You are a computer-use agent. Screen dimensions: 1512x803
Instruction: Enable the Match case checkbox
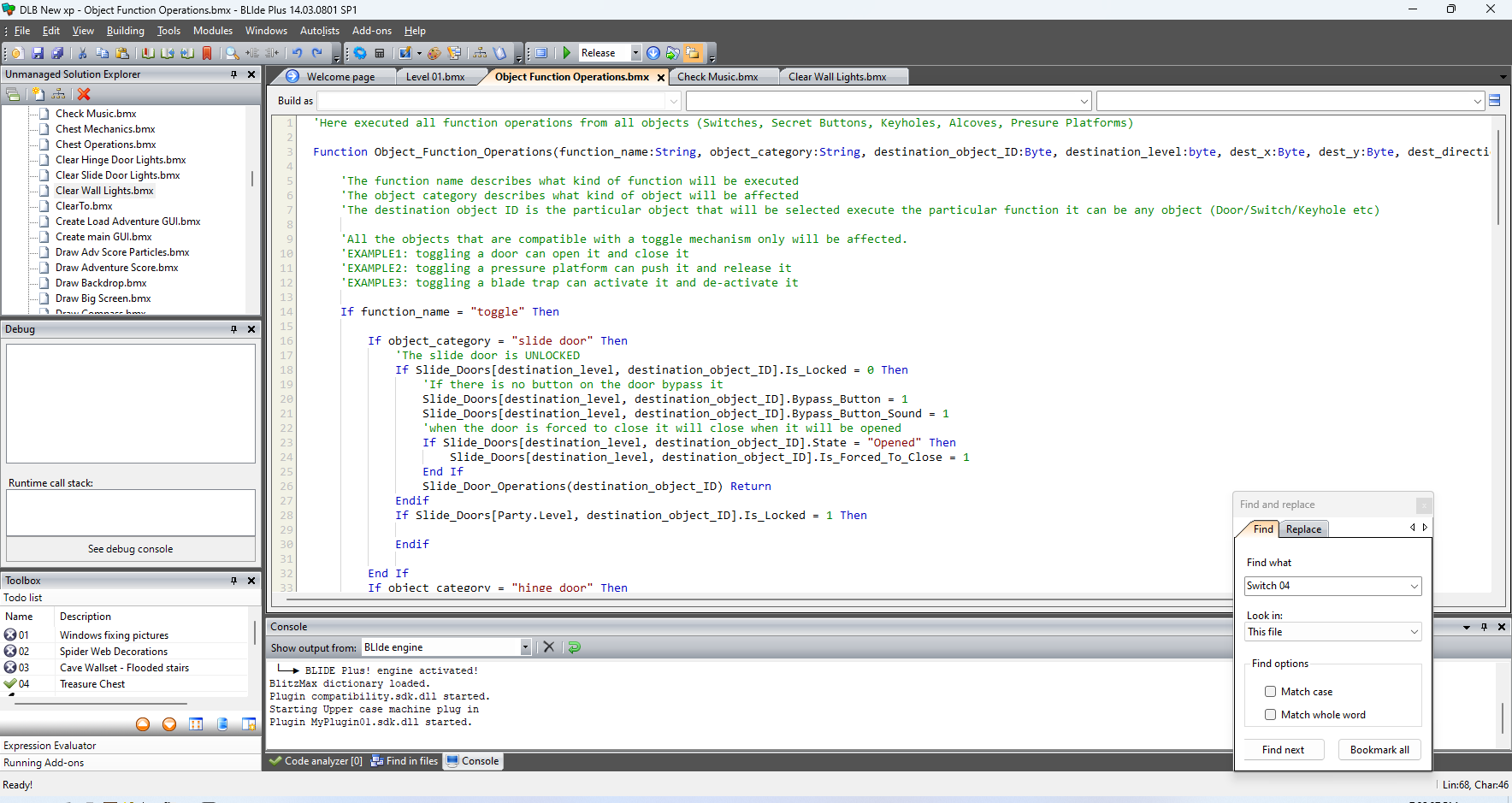[x=1270, y=692]
